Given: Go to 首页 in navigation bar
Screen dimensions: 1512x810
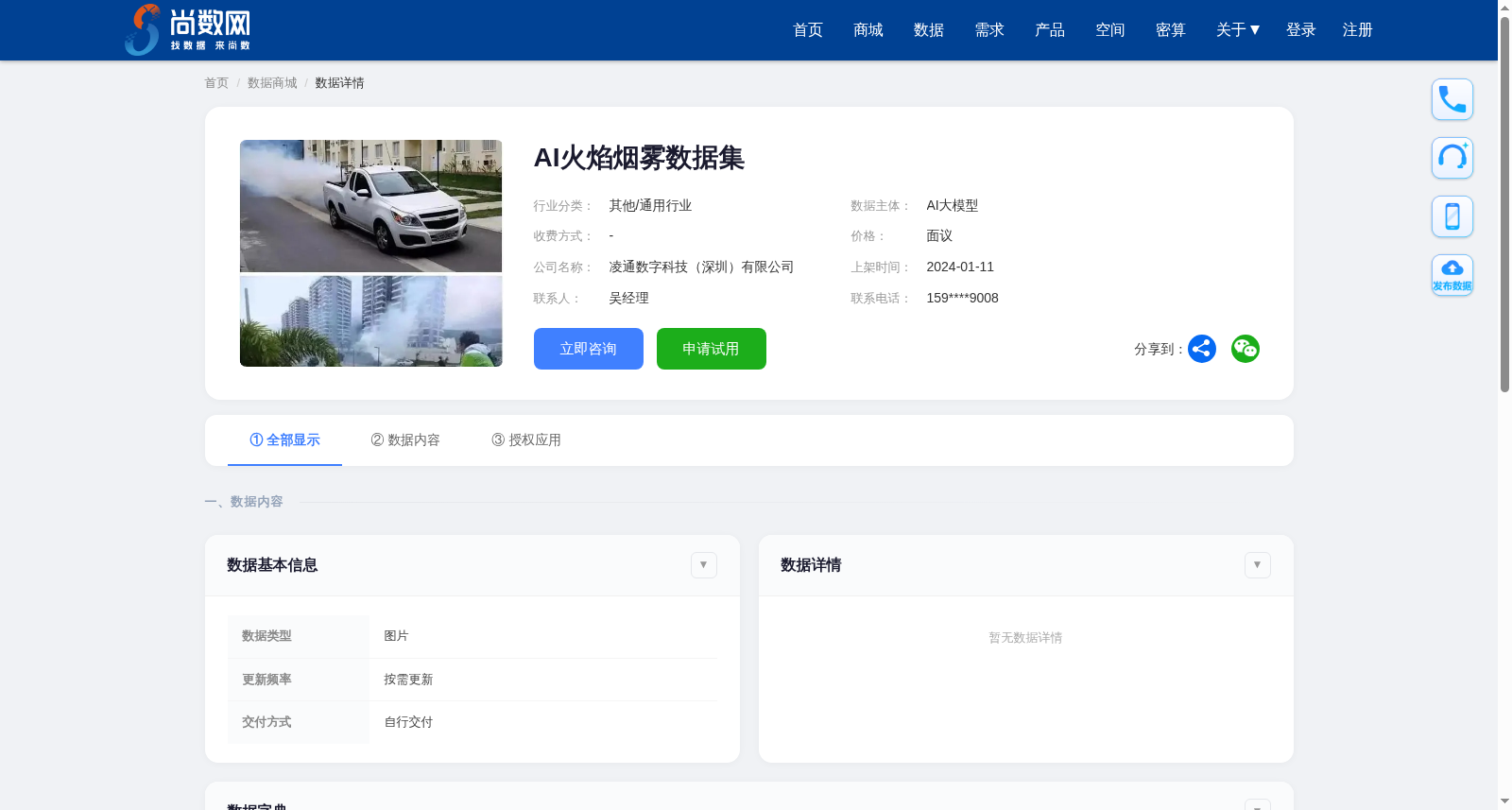Looking at the screenshot, I should click(x=808, y=30).
